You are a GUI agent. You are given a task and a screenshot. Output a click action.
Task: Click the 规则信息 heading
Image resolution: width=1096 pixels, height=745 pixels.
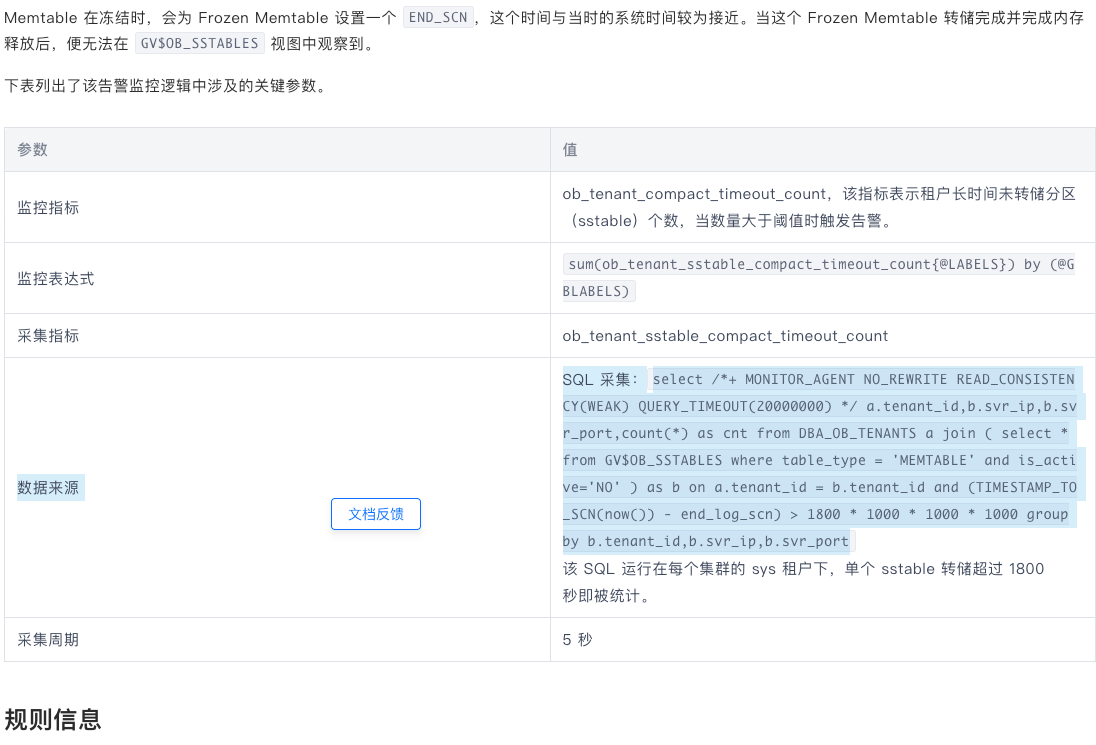[53, 719]
